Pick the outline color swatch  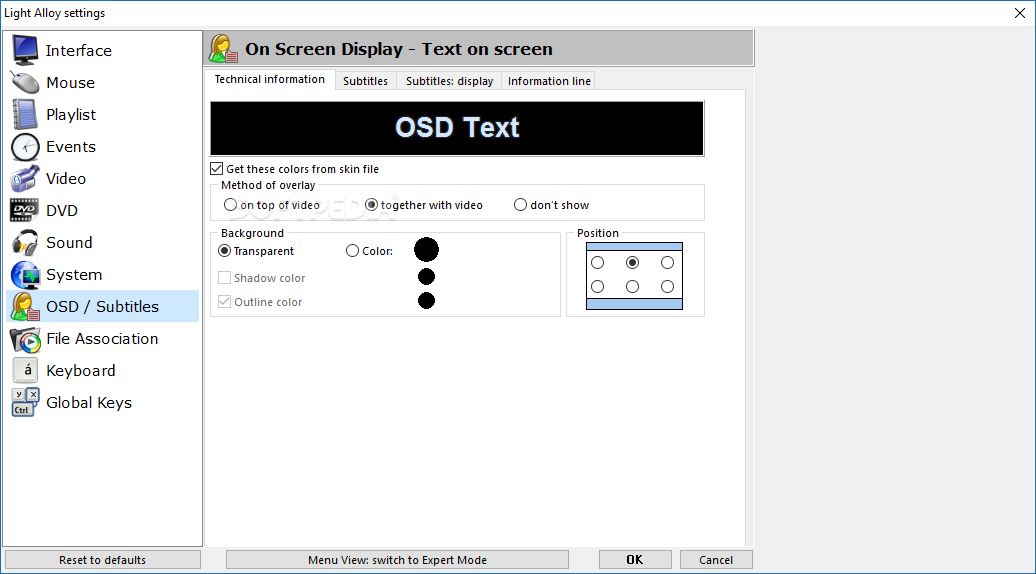click(x=426, y=301)
